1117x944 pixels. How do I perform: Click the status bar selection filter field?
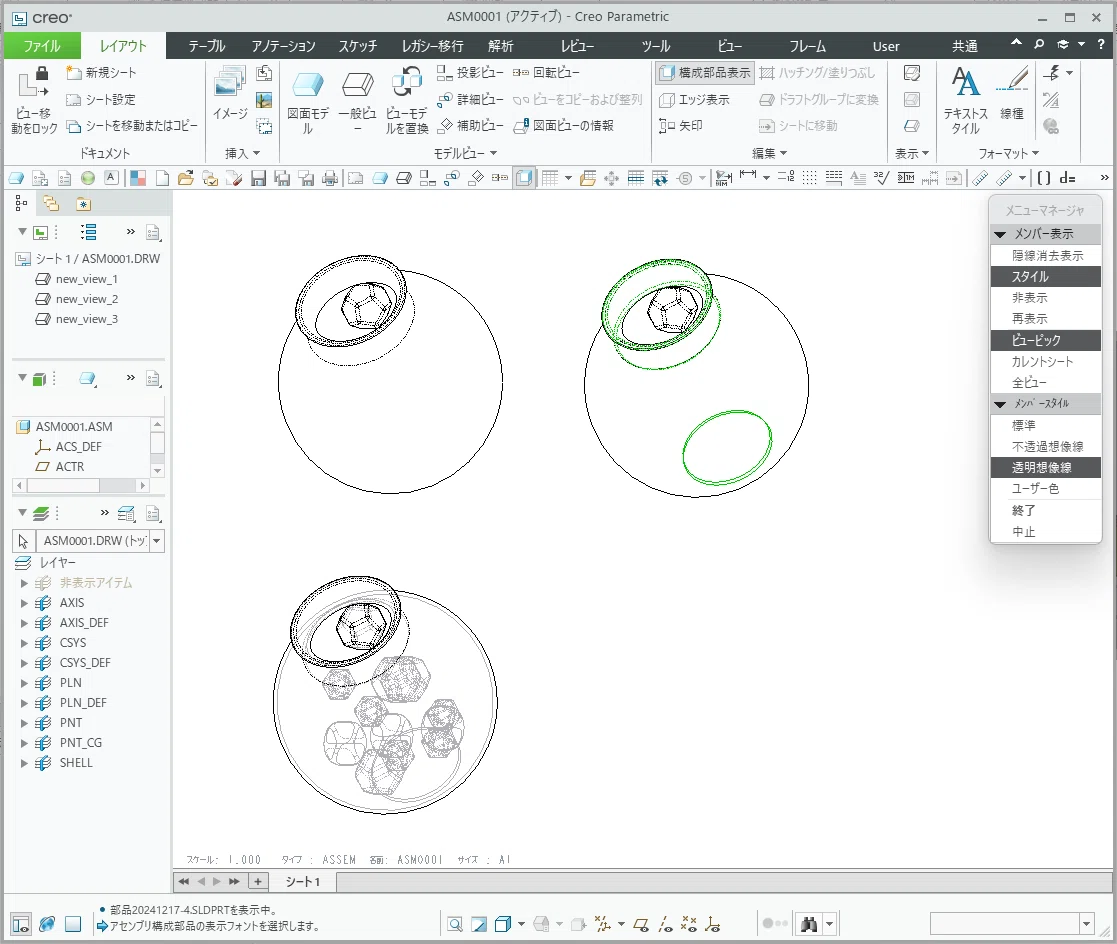coord(1012,924)
